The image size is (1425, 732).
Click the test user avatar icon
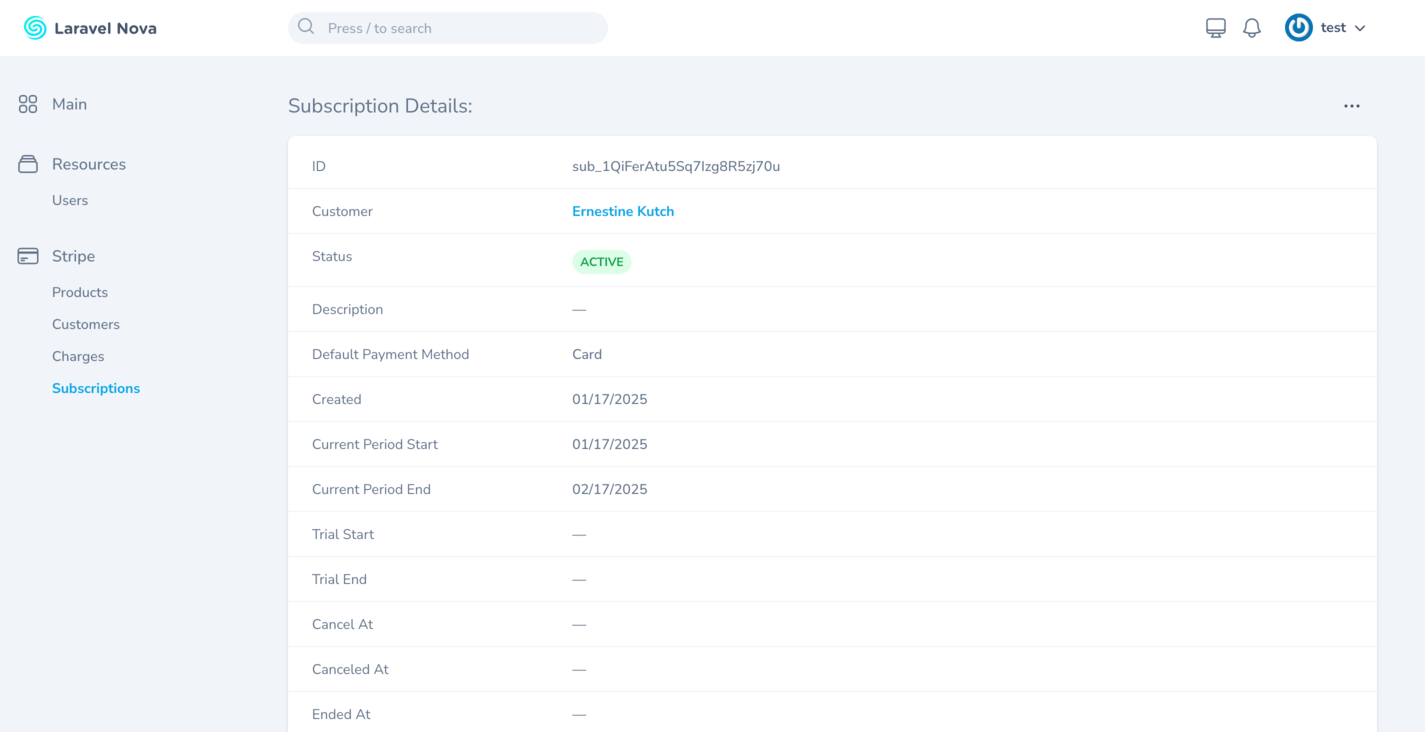(1298, 28)
